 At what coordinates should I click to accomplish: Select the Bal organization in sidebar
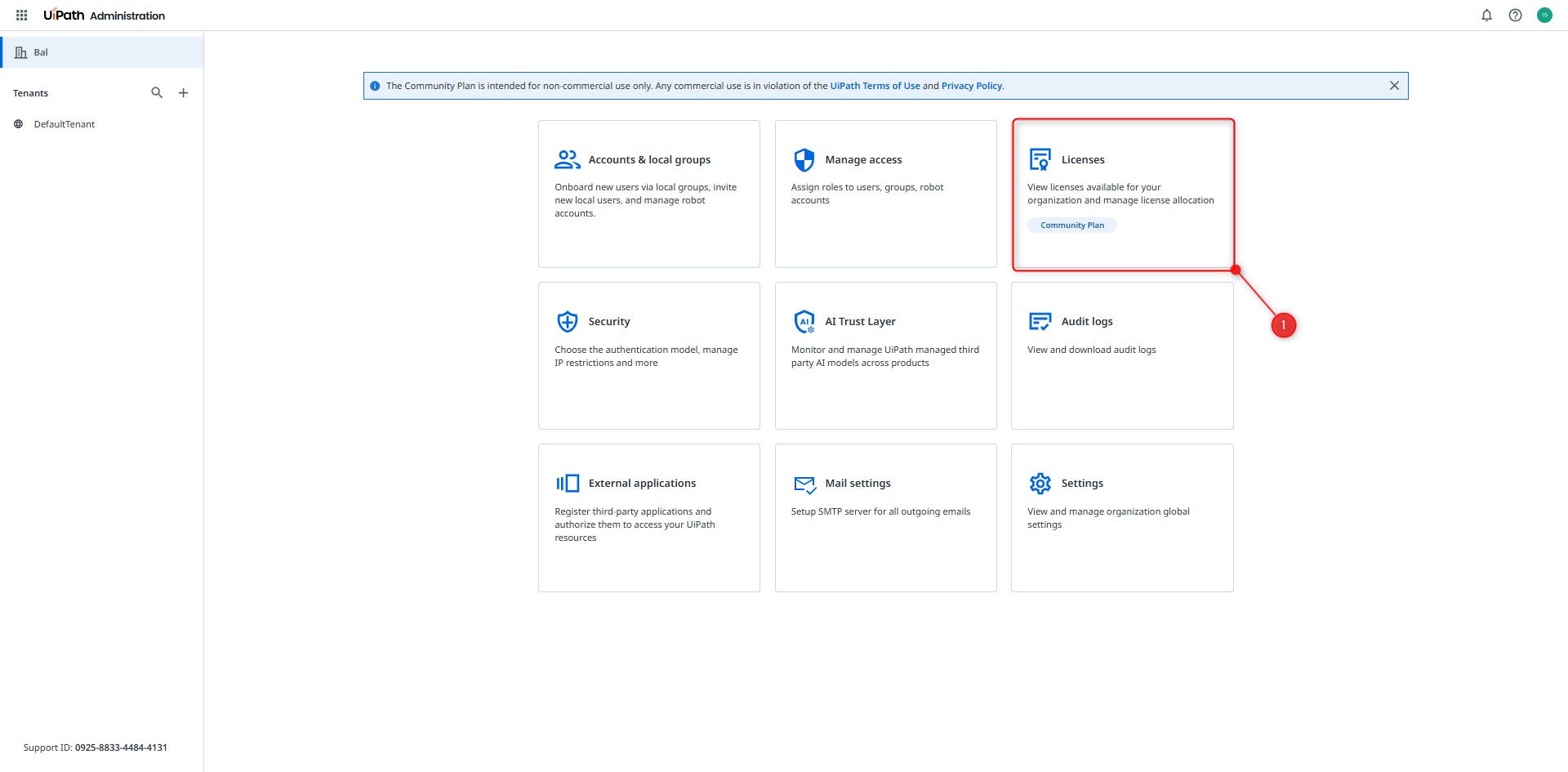tap(101, 52)
